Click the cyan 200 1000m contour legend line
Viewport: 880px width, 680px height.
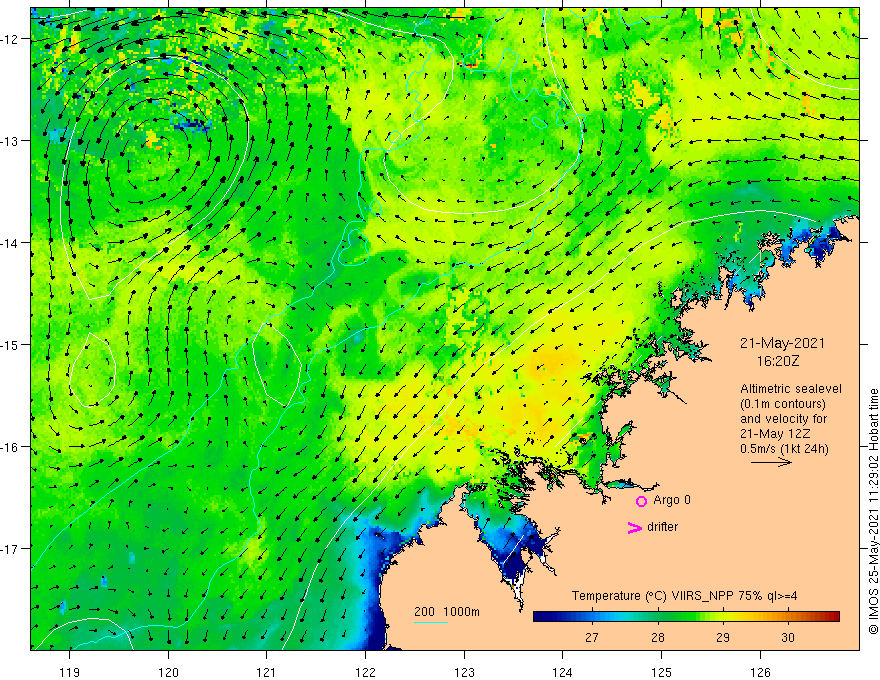tap(430, 622)
